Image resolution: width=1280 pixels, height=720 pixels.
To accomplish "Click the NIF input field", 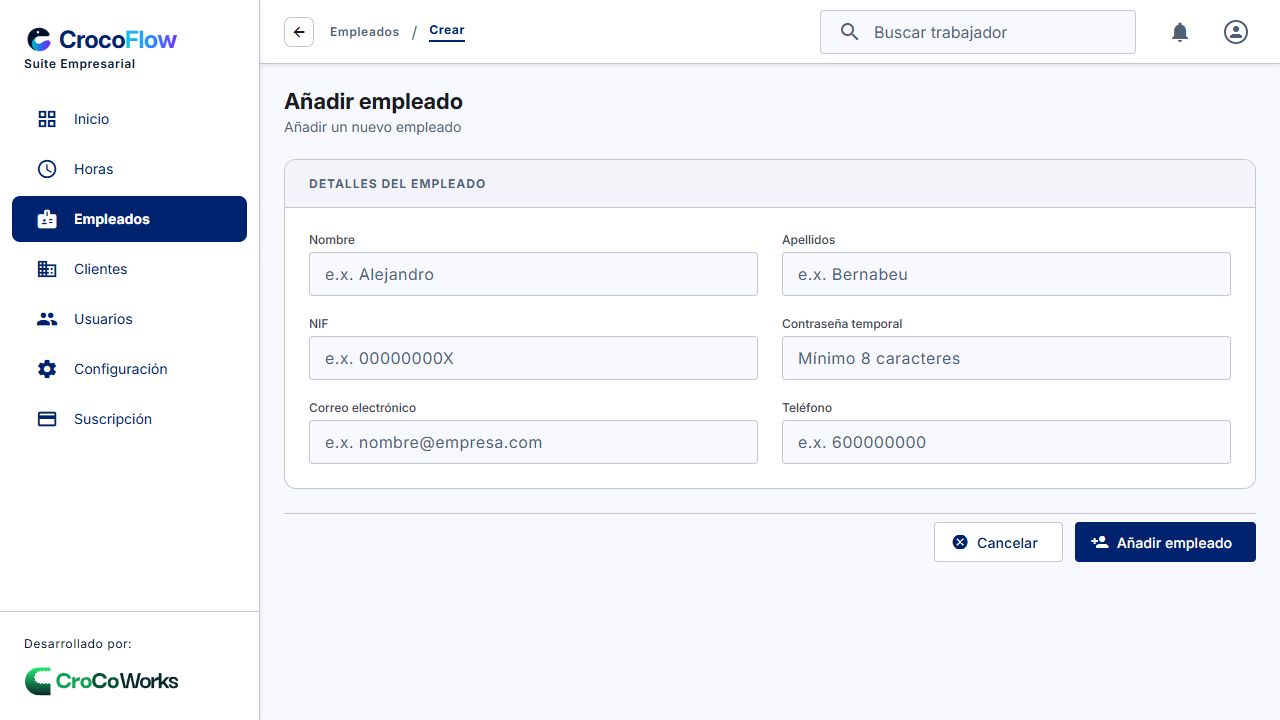I will (x=533, y=358).
